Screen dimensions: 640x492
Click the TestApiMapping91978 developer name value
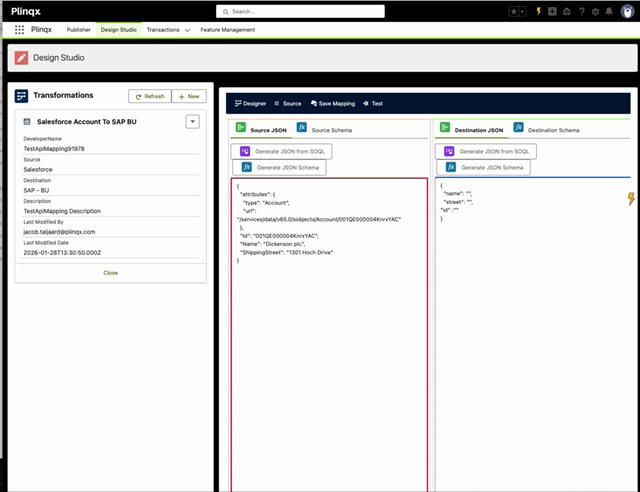pos(54,149)
